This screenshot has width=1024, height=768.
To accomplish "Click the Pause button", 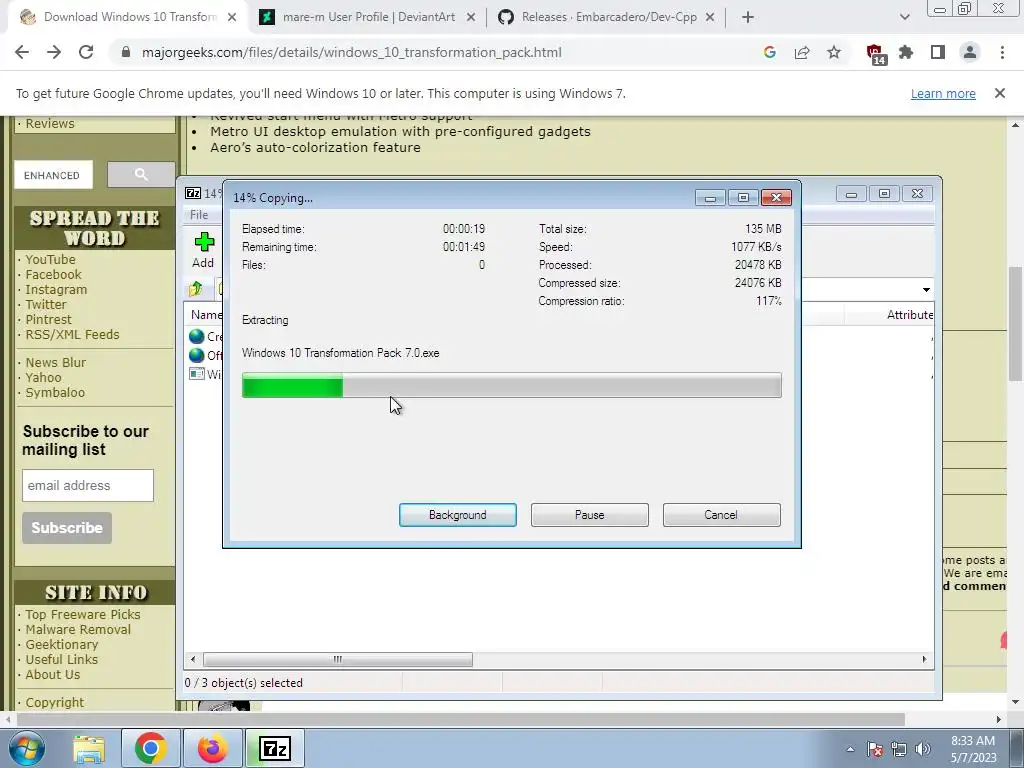I will [590, 515].
